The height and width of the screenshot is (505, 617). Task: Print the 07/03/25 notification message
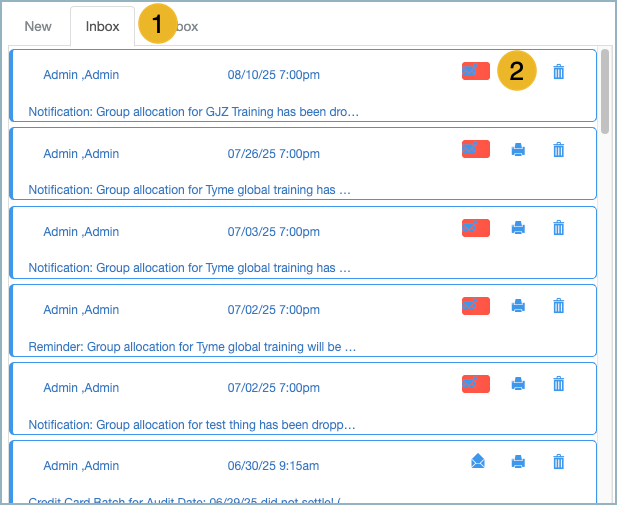(x=518, y=228)
